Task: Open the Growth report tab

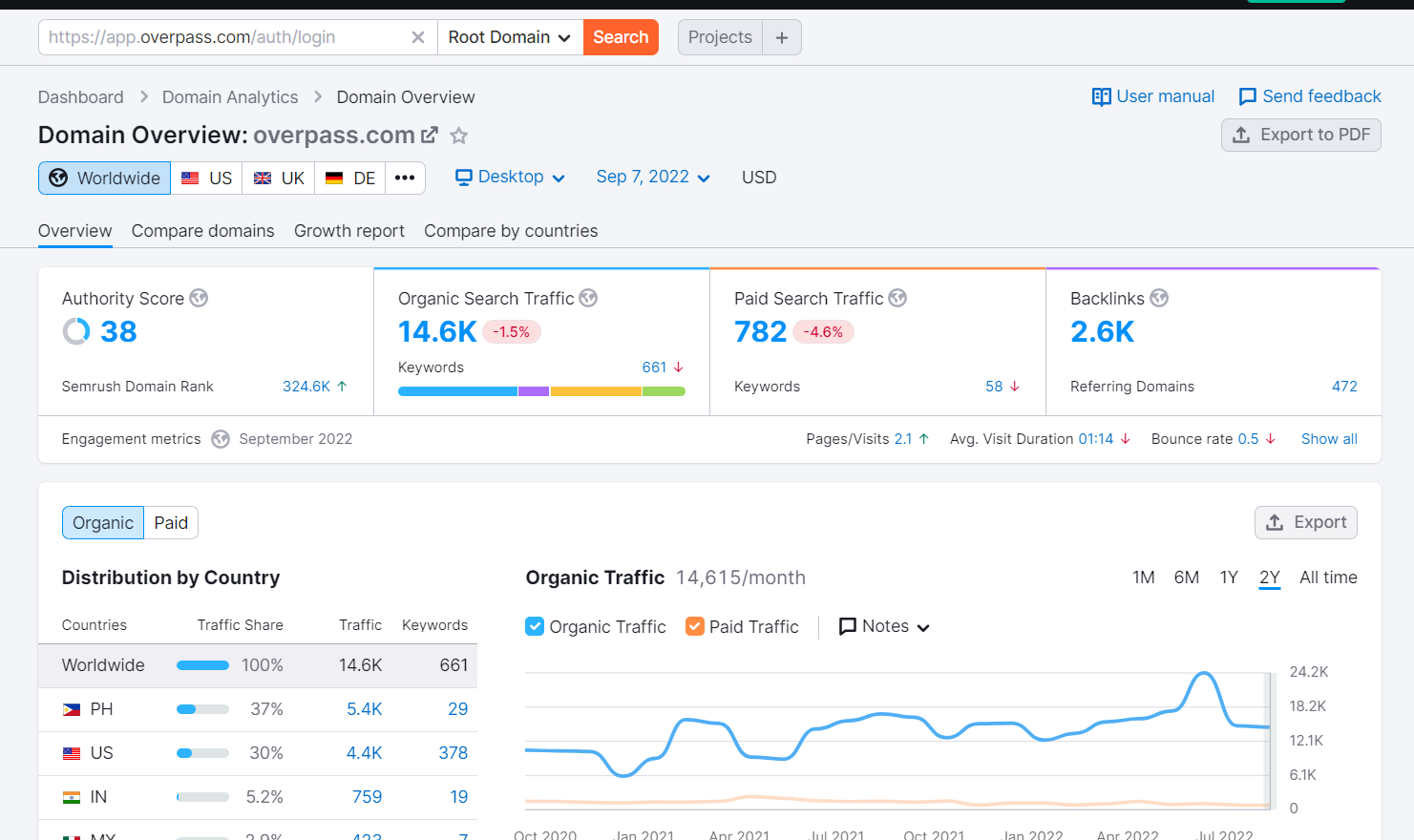Action: pyautogui.click(x=349, y=231)
